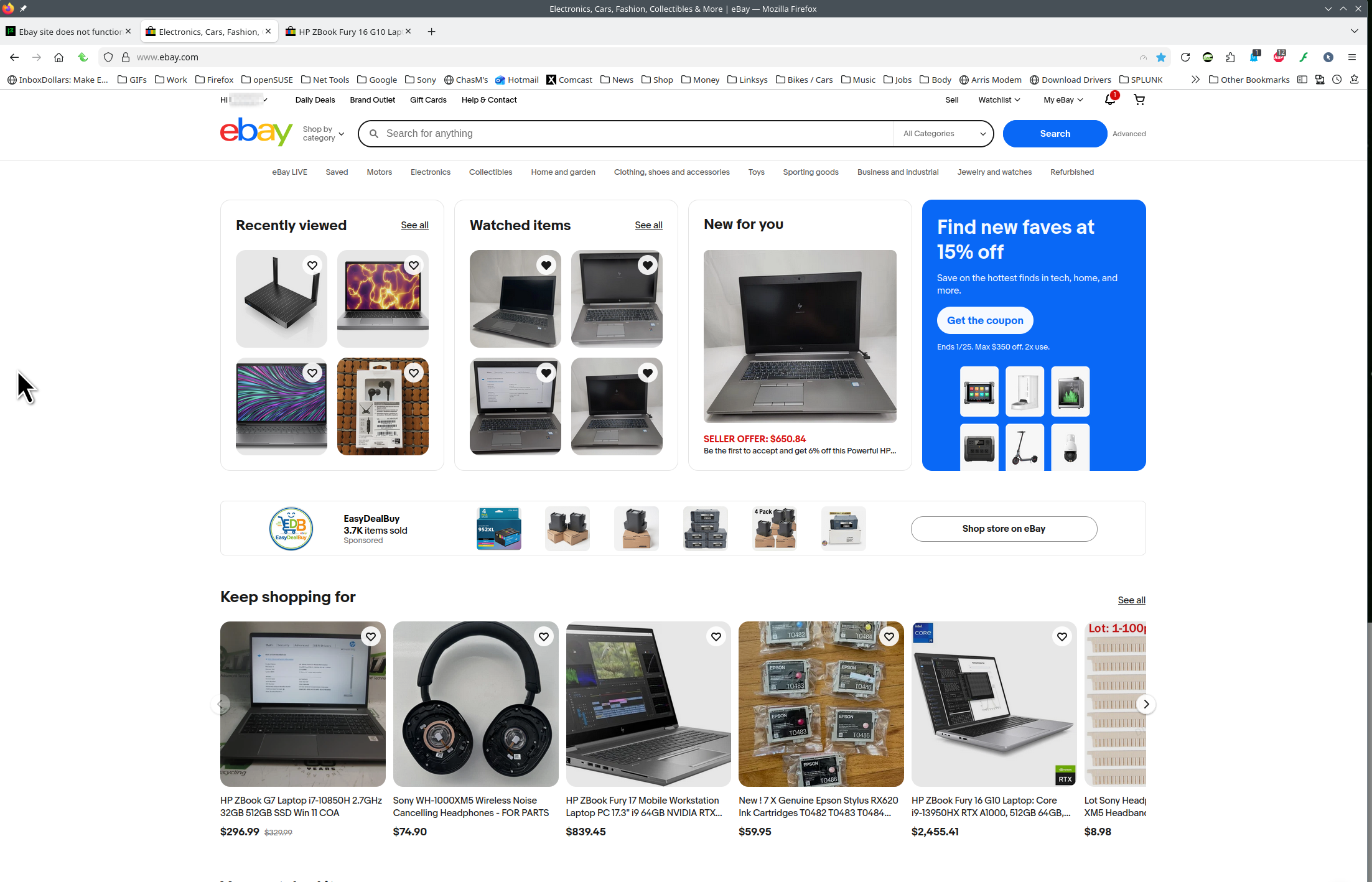Click the eBay logo
Screen dimensions: 1372x882
(x=256, y=132)
